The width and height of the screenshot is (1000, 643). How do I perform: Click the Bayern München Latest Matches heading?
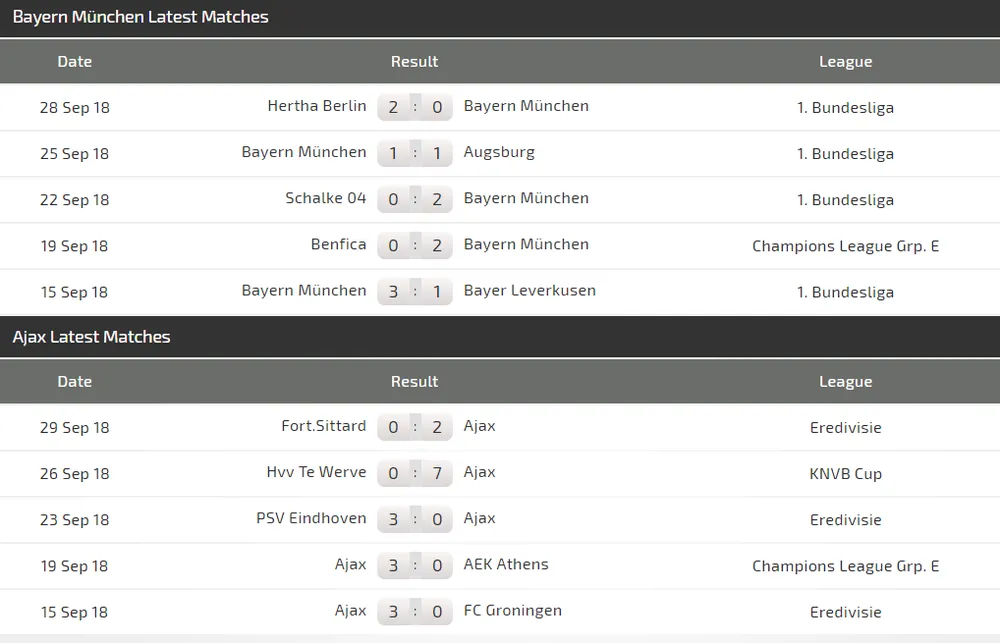pos(140,17)
